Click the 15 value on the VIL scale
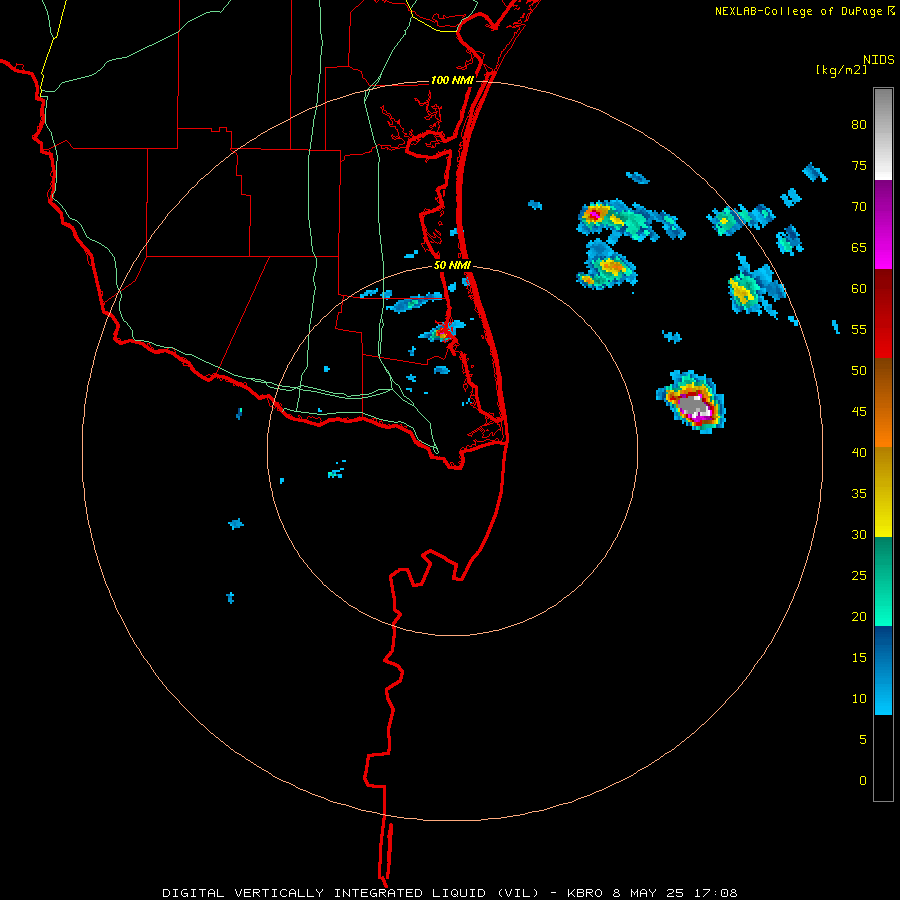The height and width of the screenshot is (900, 900). pyautogui.click(x=859, y=657)
